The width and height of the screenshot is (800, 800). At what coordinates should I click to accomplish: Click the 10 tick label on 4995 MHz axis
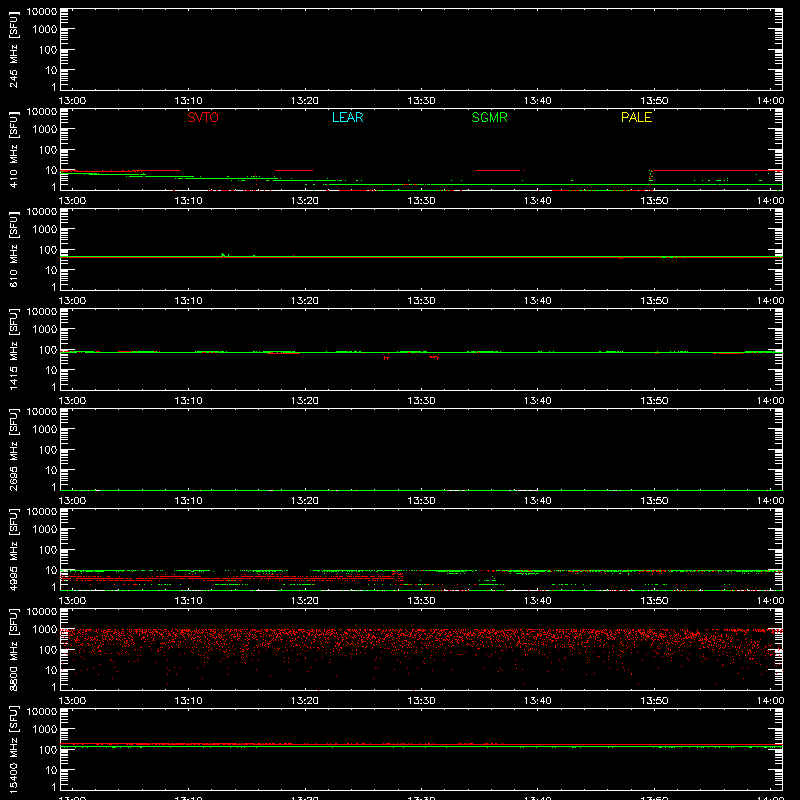[x=52, y=570]
